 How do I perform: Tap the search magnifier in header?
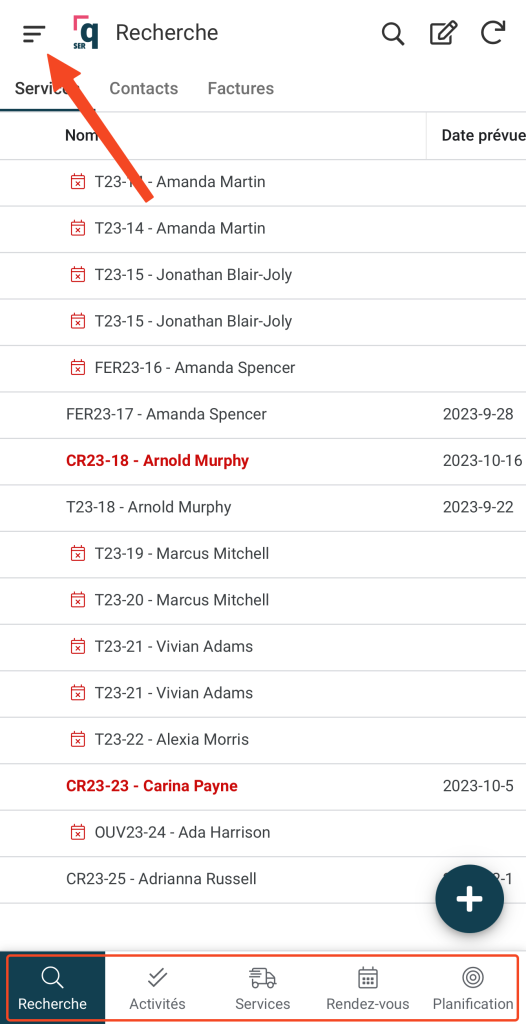[x=393, y=33]
